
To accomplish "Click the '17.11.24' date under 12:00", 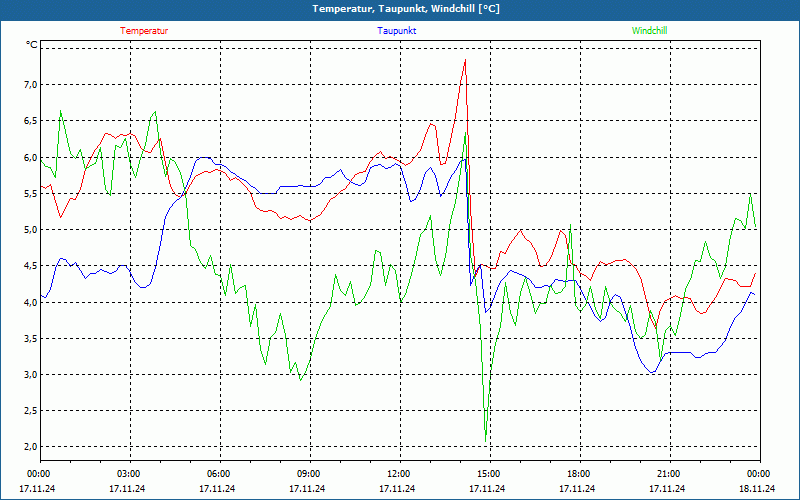I will 397,489.
